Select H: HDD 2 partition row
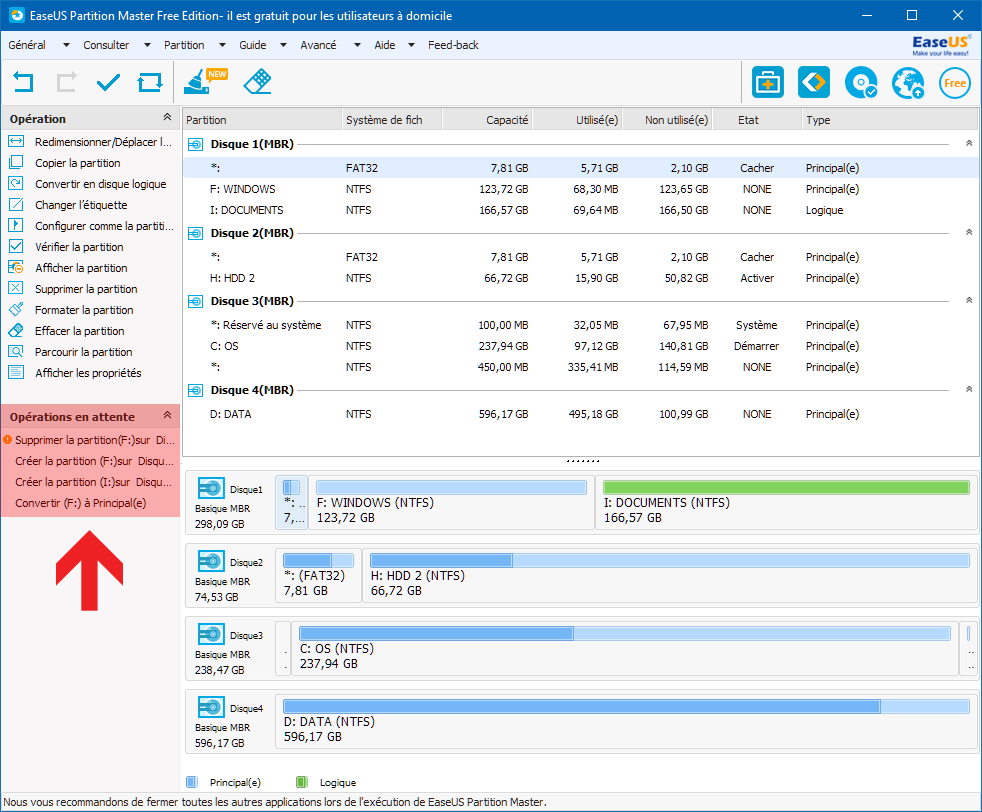982x812 pixels. (580, 278)
